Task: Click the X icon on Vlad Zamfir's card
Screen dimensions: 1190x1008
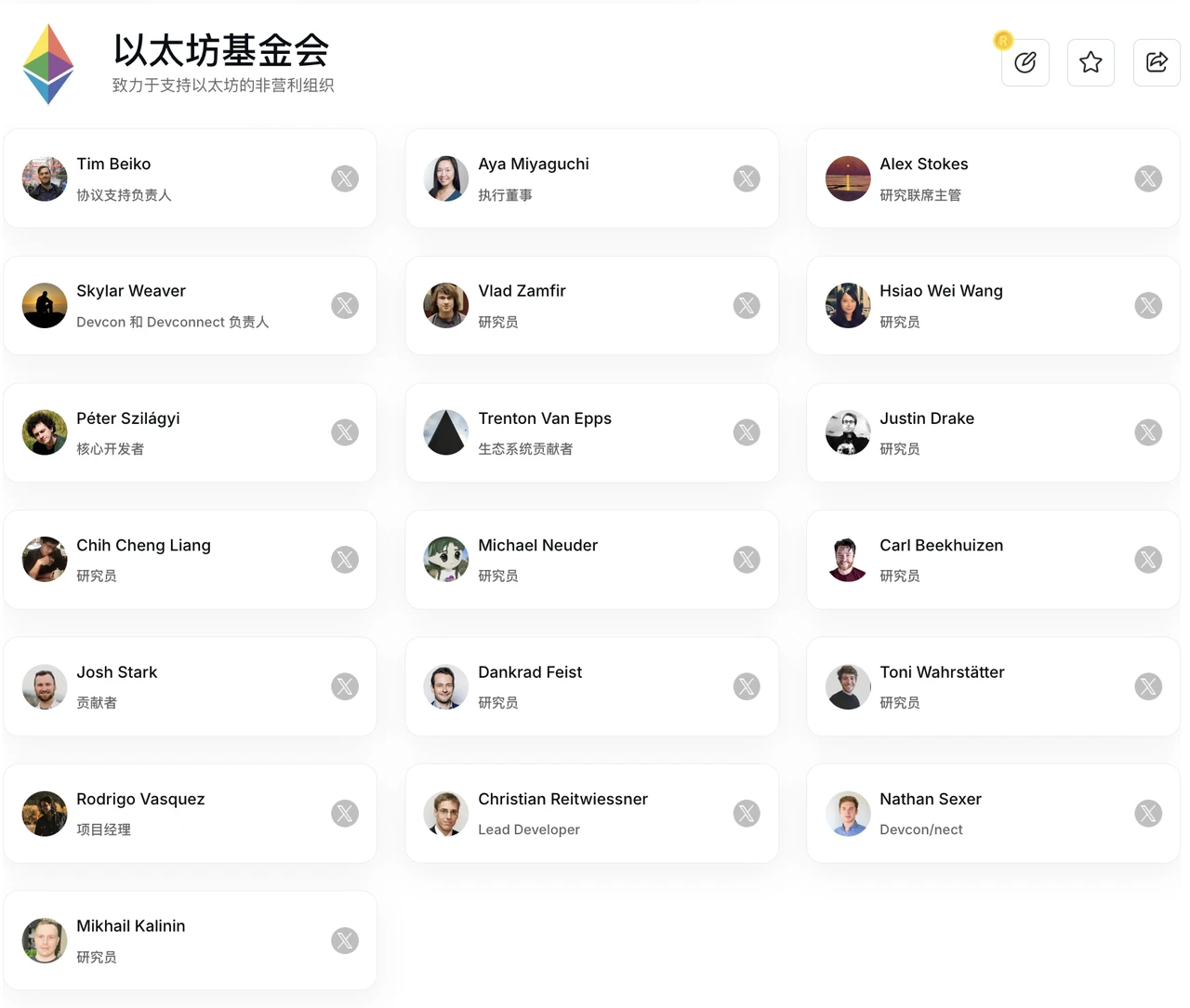Action: click(747, 305)
